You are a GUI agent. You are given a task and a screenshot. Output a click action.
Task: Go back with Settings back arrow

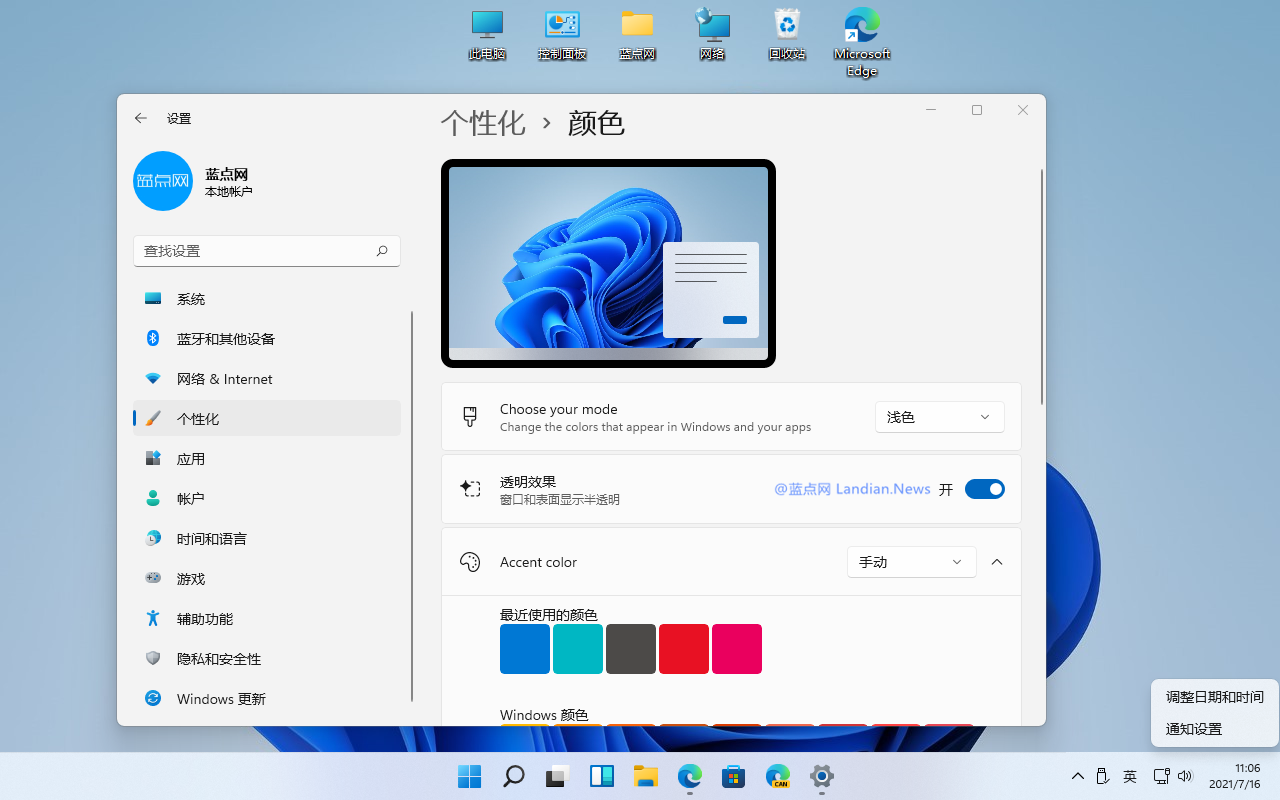tap(141, 118)
